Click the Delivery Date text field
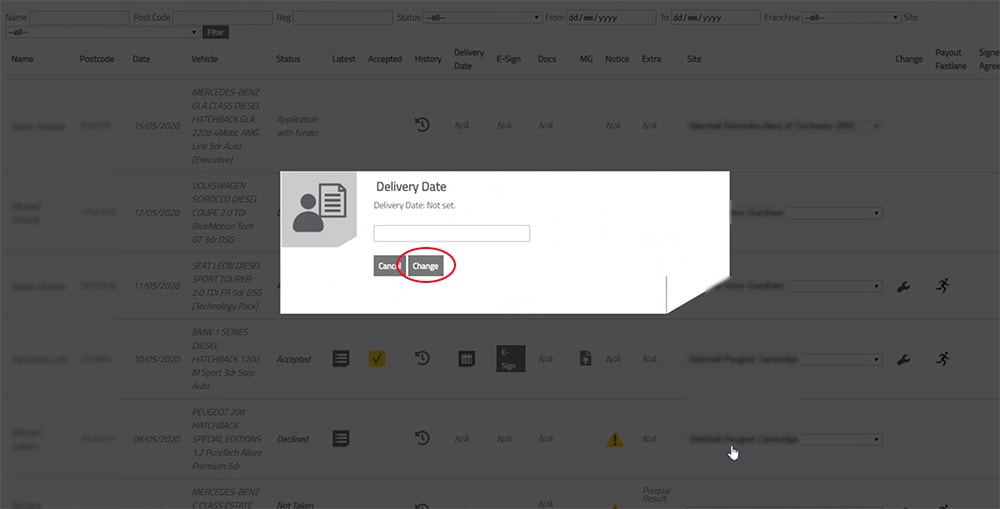 pos(451,233)
